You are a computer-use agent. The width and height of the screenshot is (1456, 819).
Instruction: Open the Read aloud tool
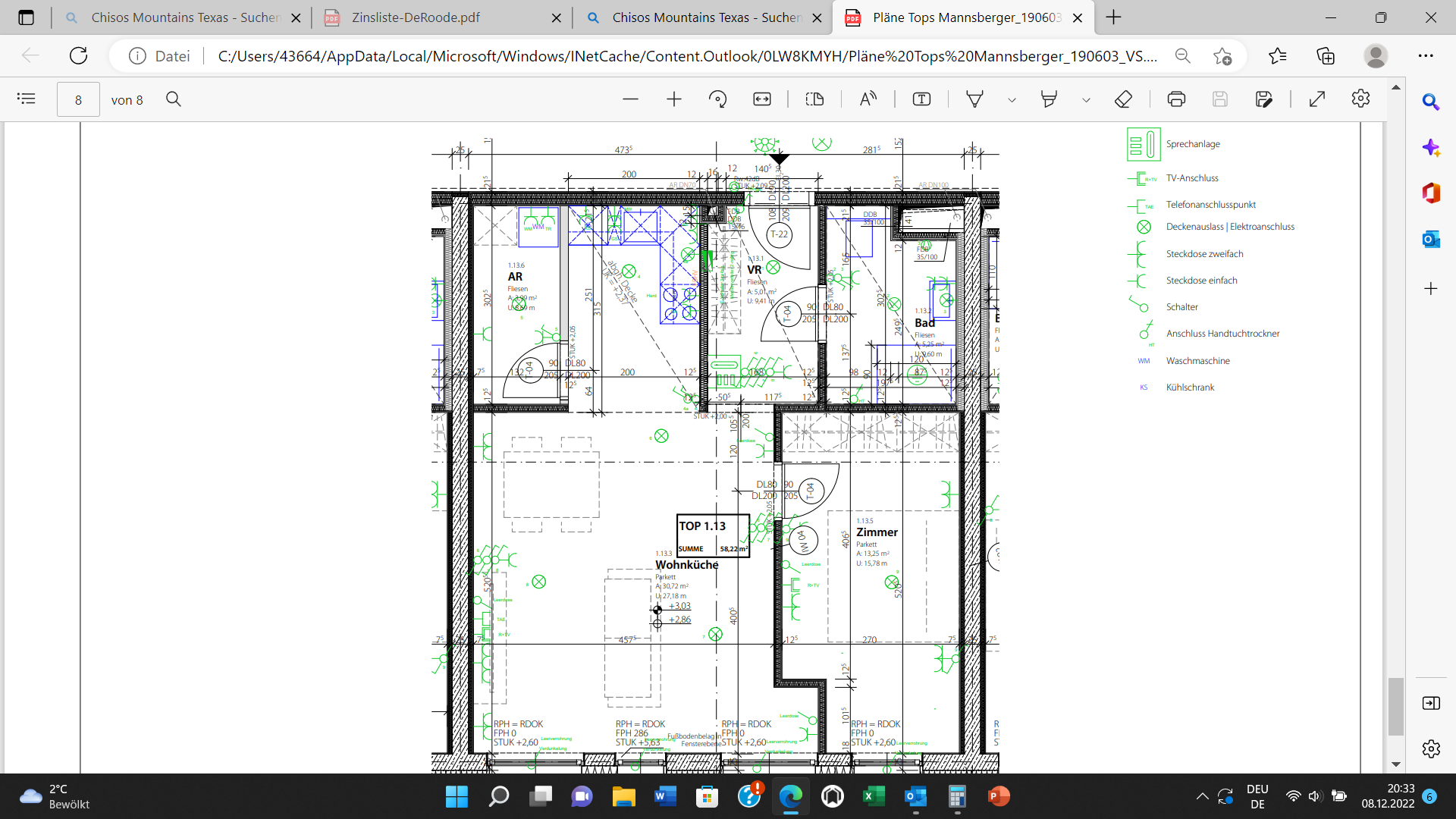(x=868, y=99)
